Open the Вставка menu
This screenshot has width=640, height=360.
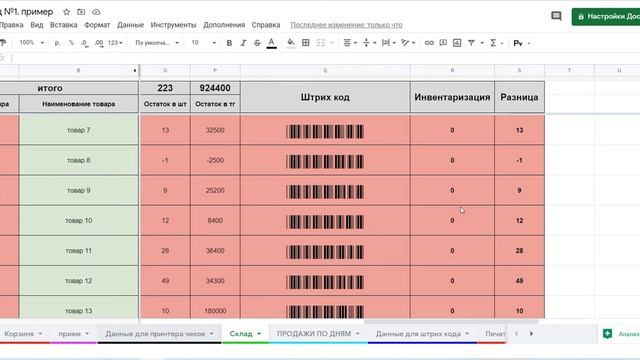coord(63,25)
